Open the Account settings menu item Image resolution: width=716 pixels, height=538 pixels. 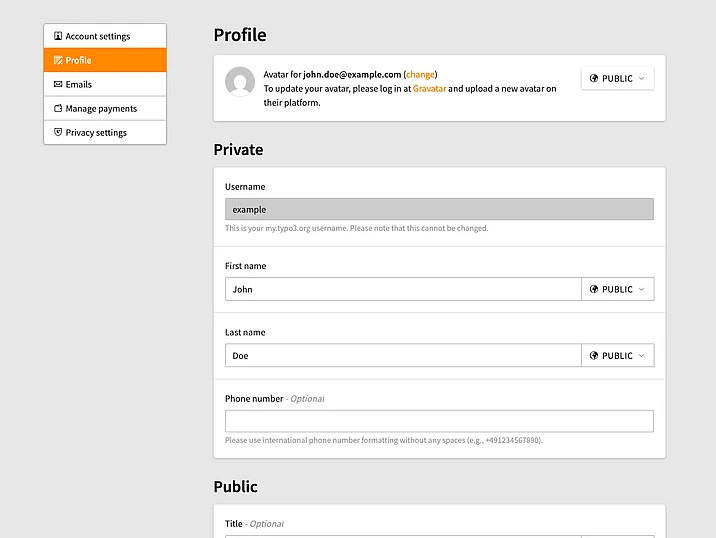(105, 36)
